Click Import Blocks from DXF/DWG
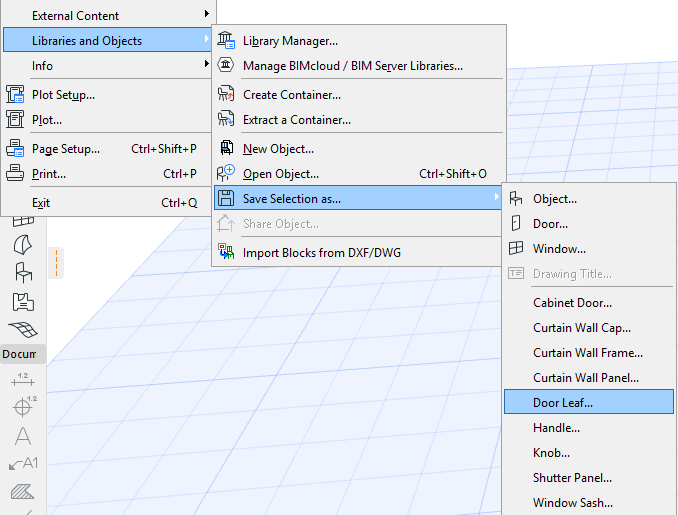Viewport: 678px width, 515px height. point(321,253)
